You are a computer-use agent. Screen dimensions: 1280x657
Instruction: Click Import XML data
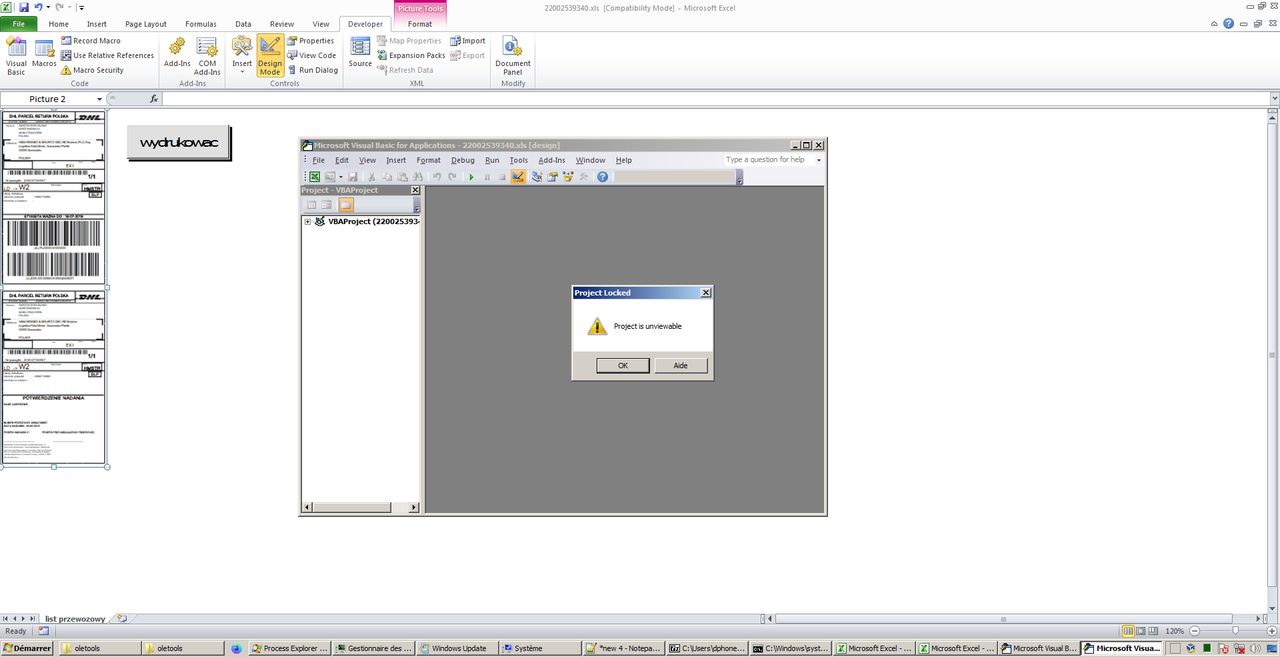point(467,41)
